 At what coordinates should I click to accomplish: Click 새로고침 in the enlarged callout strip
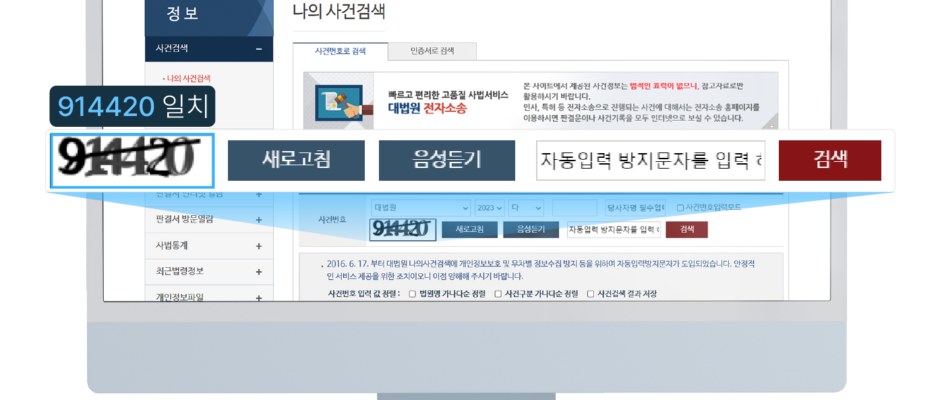coord(296,160)
